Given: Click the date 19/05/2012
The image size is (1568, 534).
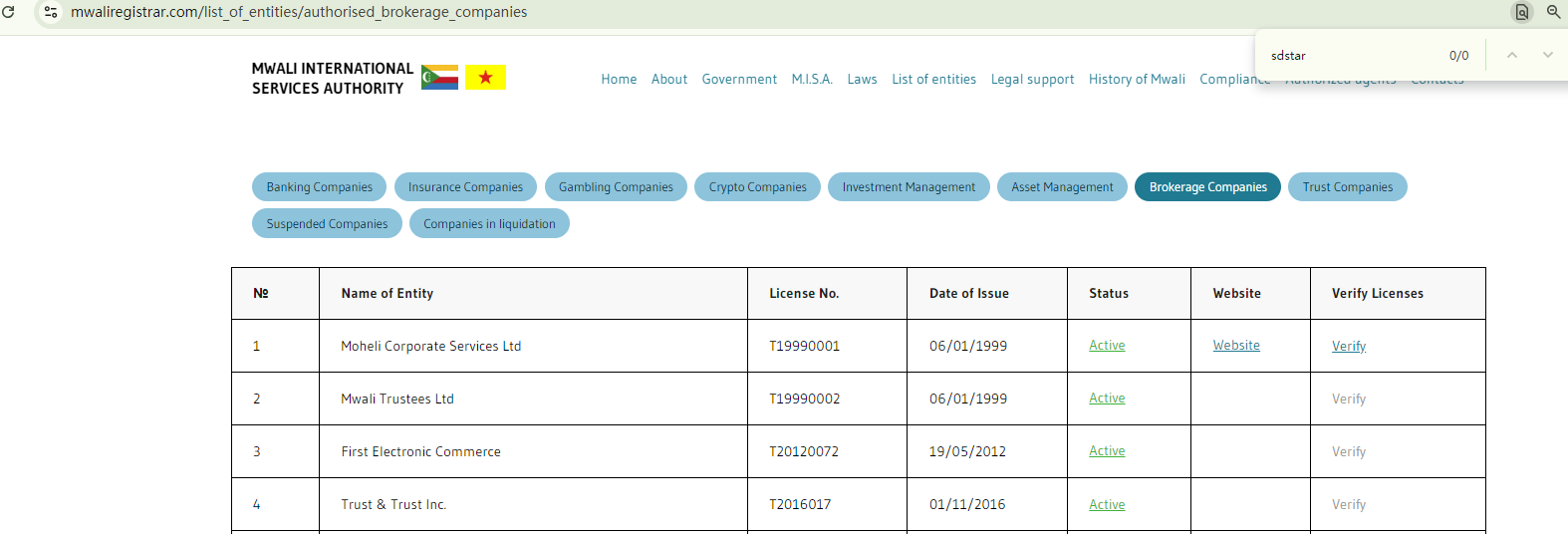Looking at the screenshot, I should click(x=967, y=452).
